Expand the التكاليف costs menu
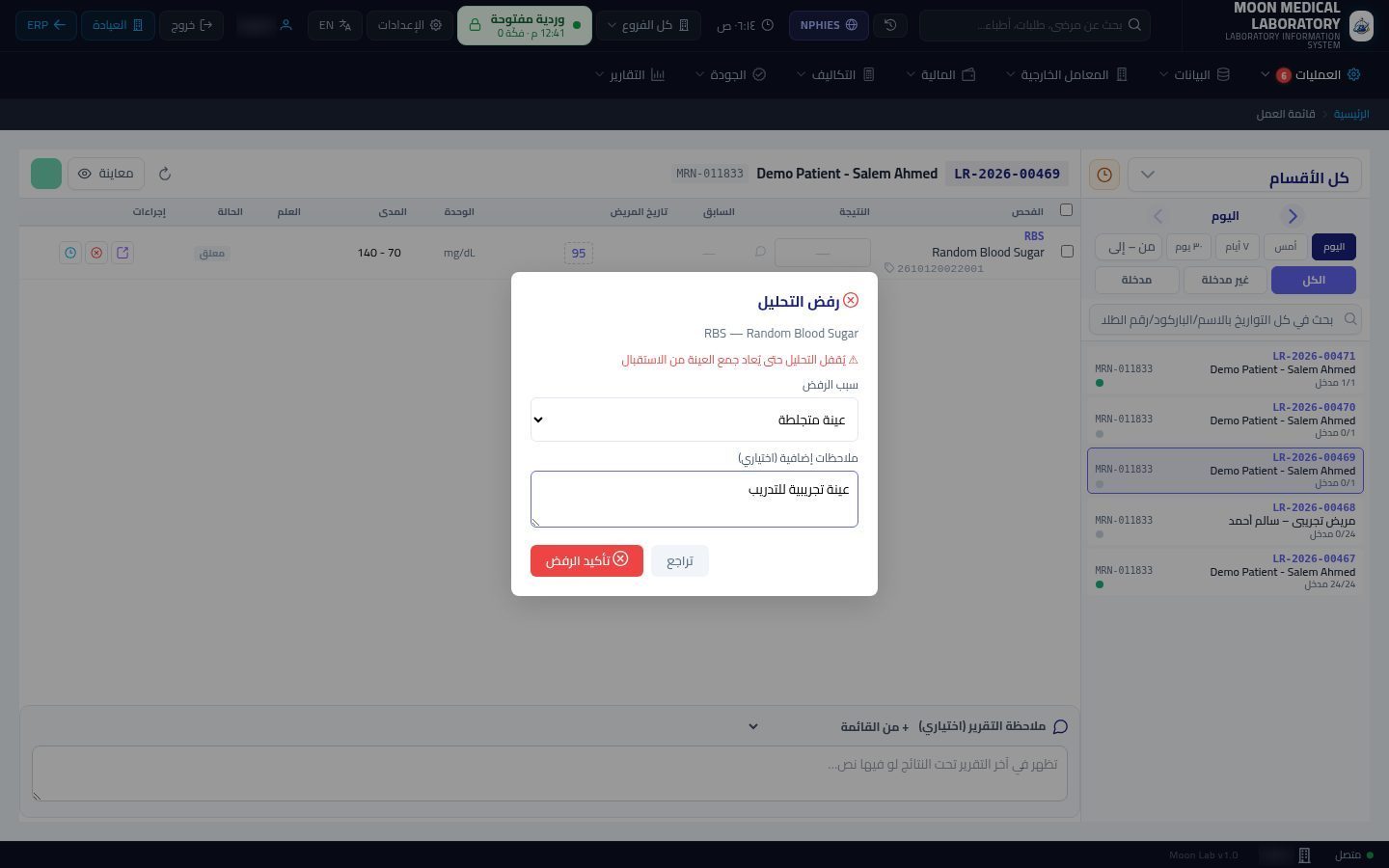1389x868 pixels. tap(835, 74)
